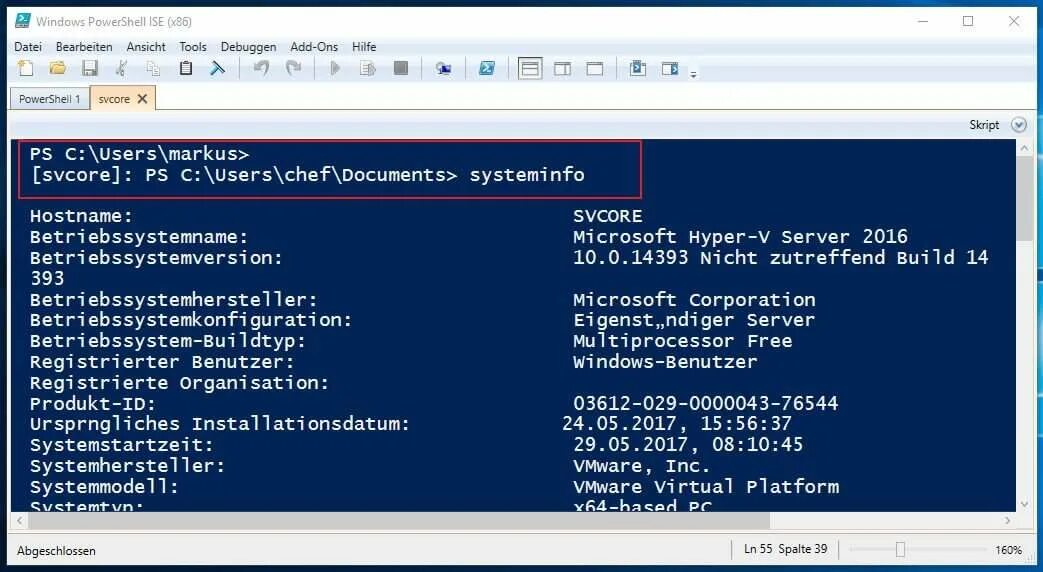The image size is (1043, 572).
Task: Show command add-on side pane icon
Action: coord(670,69)
